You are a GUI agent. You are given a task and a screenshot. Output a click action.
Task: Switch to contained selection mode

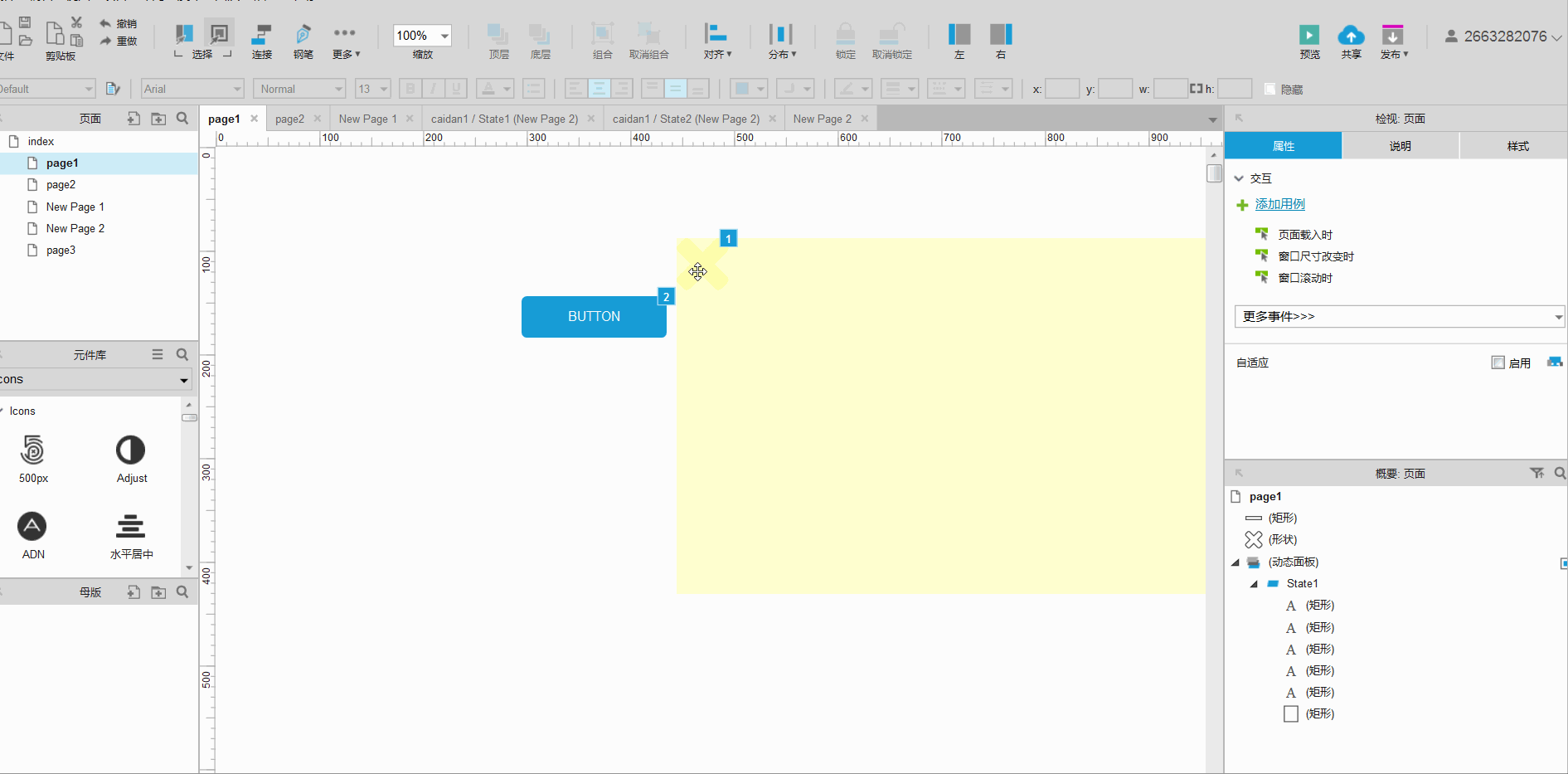pyautogui.click(x=219, y=34)
